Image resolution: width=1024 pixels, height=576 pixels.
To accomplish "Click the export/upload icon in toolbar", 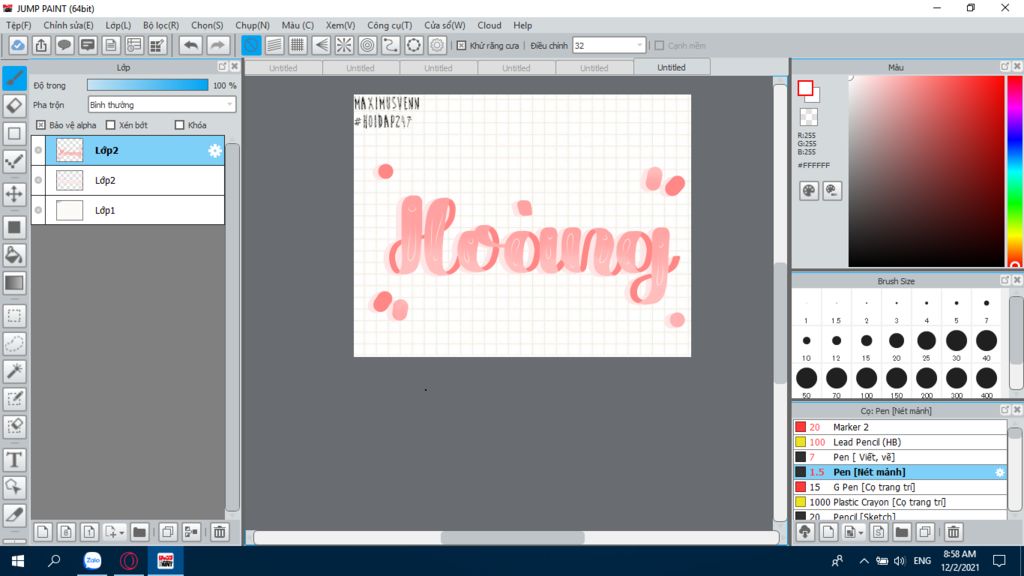I will [x=41, y=46].
